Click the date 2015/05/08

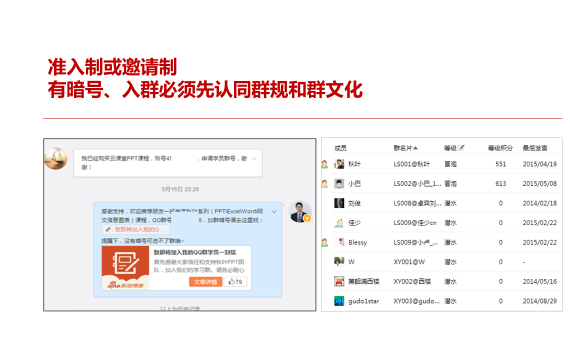pos(540,184)
